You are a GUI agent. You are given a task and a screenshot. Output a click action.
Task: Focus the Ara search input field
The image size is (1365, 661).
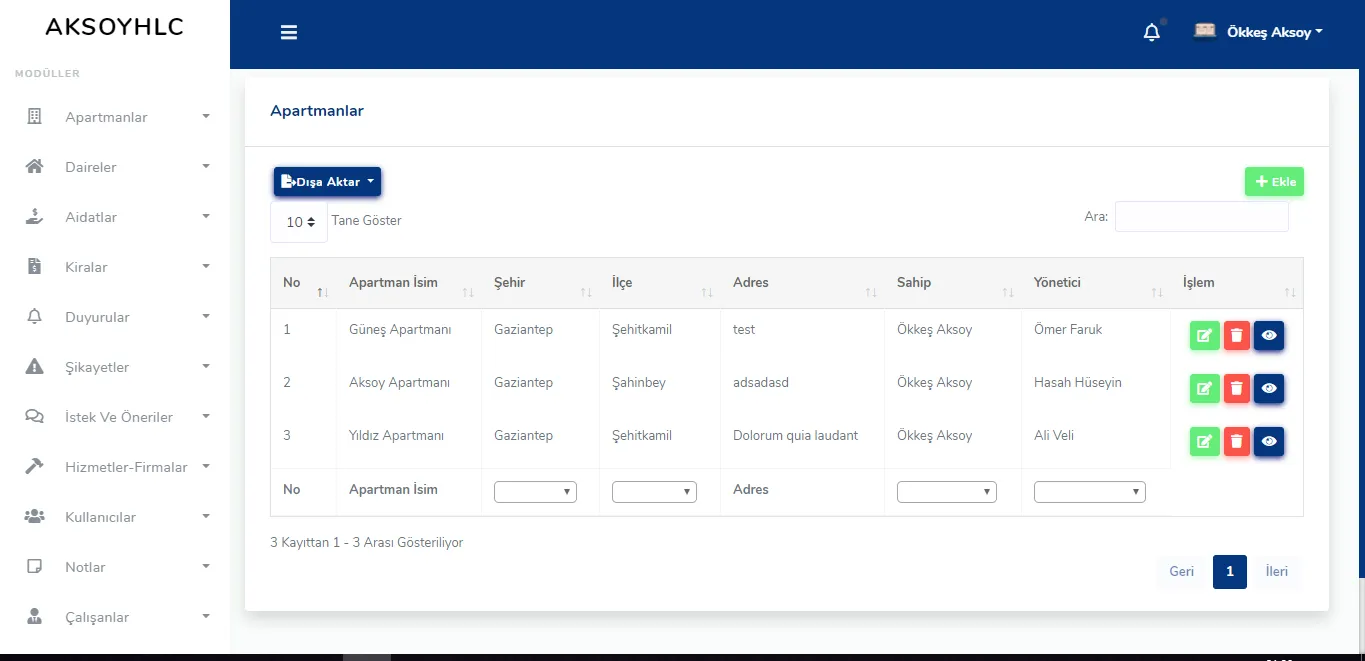click(1202, 217)
